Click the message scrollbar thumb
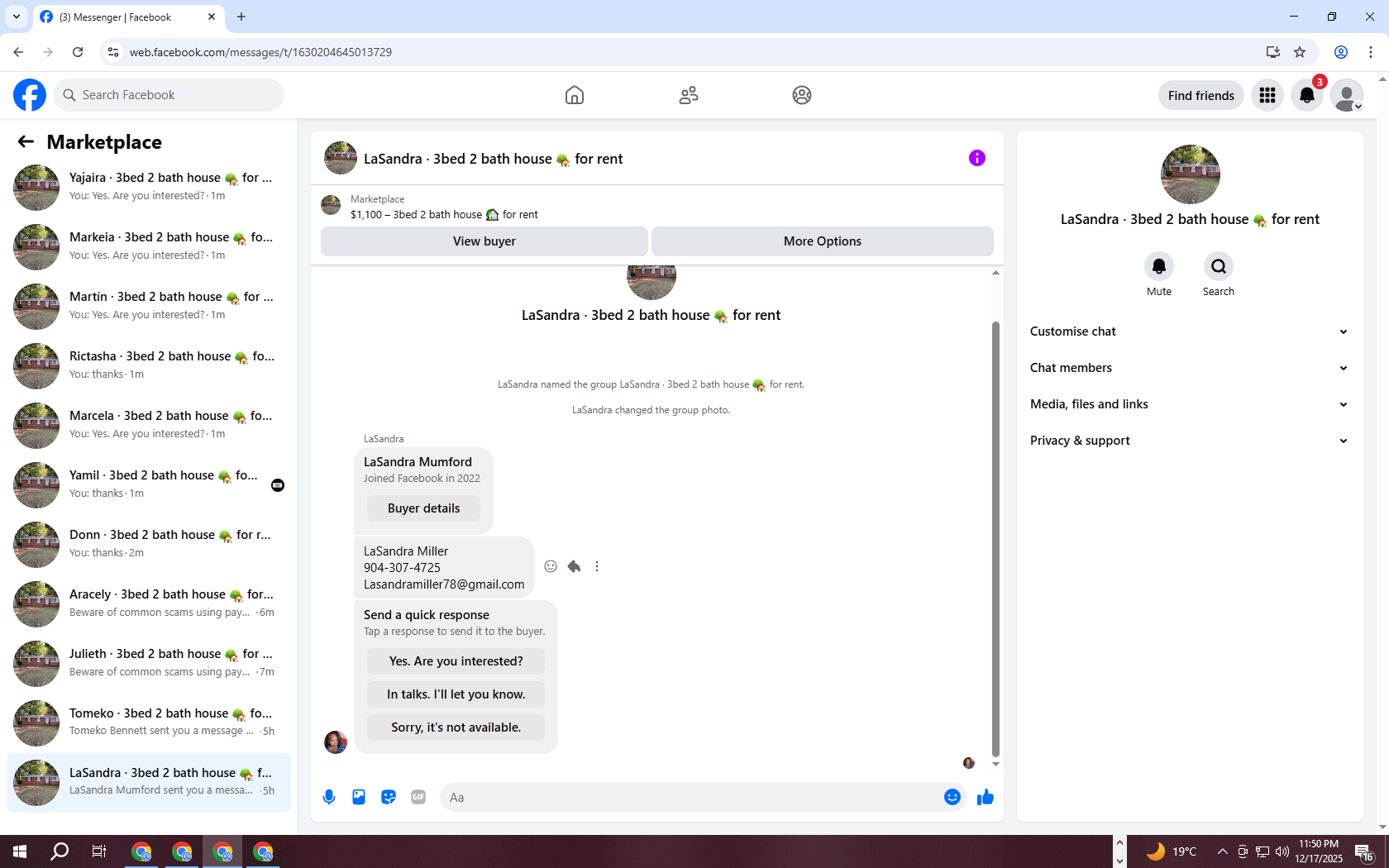Screen dimensions: 1389x868 (x=995, y=537)
